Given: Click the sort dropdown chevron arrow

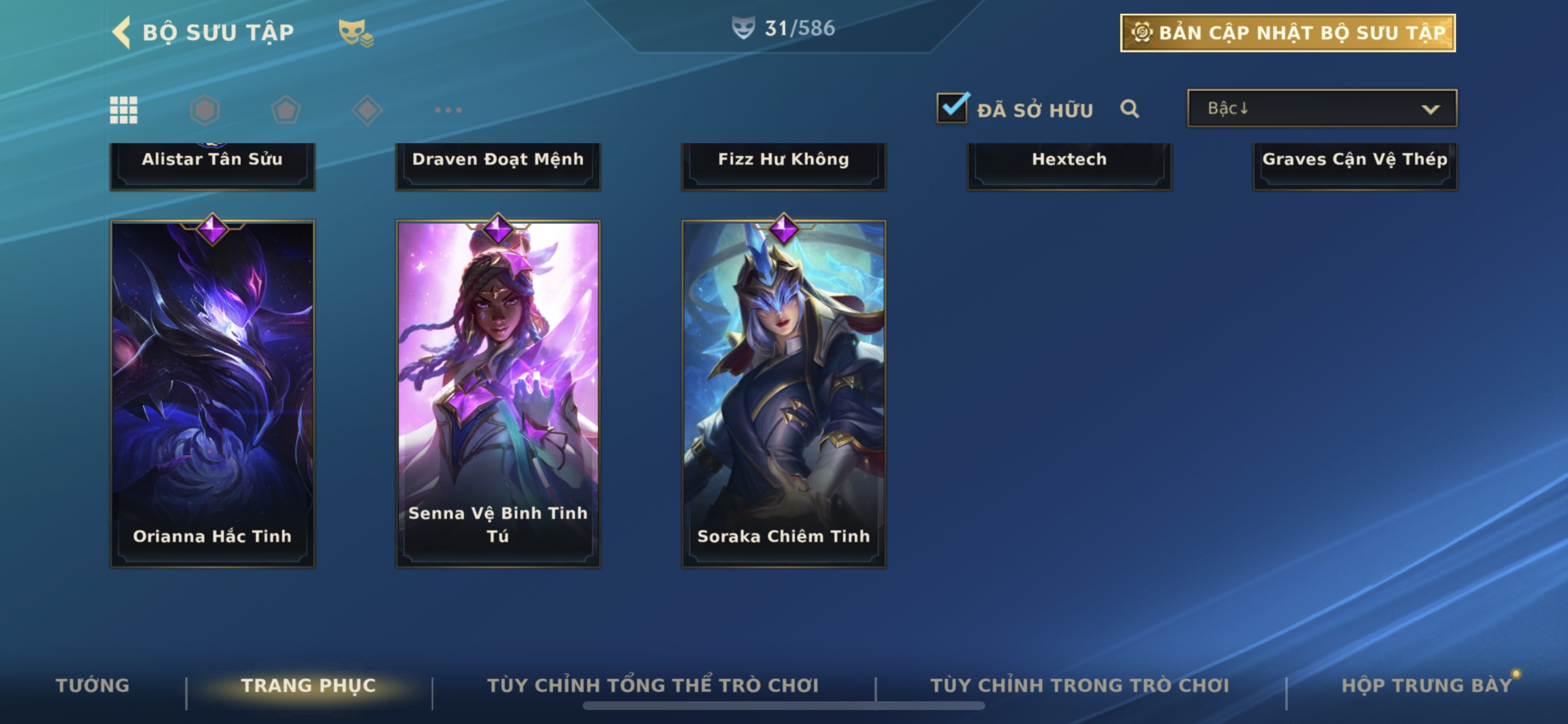Looking at the screenshot, I should point(1430,110).
